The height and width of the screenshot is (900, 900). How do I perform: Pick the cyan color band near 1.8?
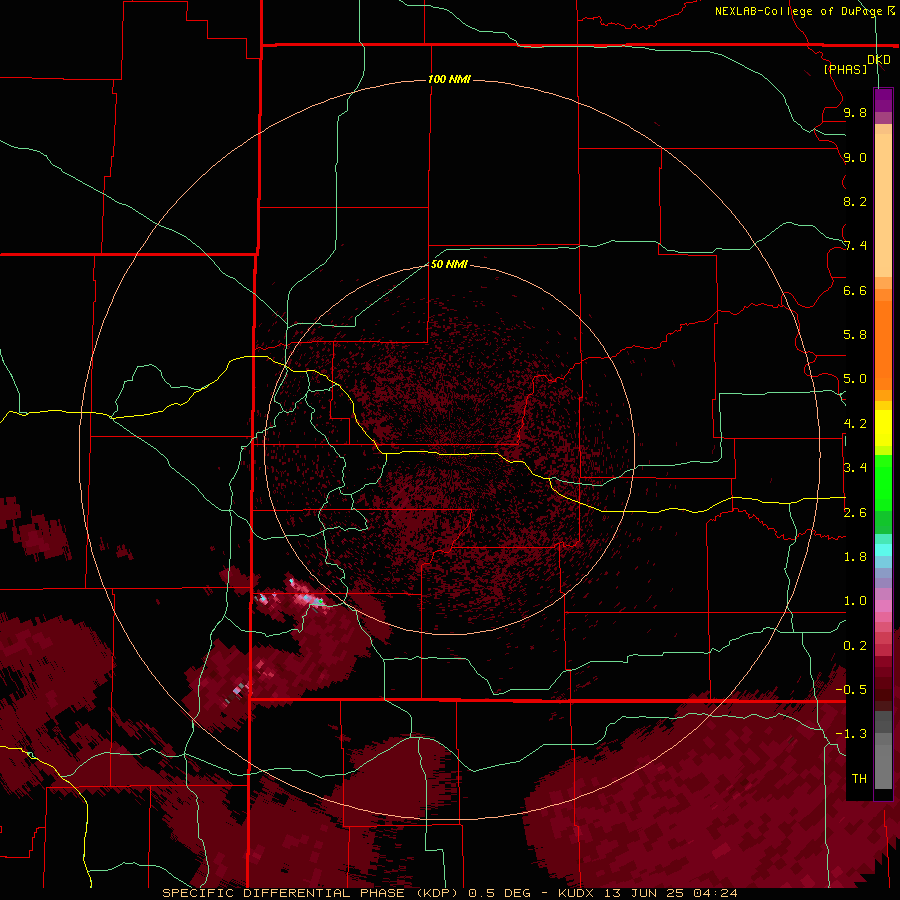tap(883, 550)
